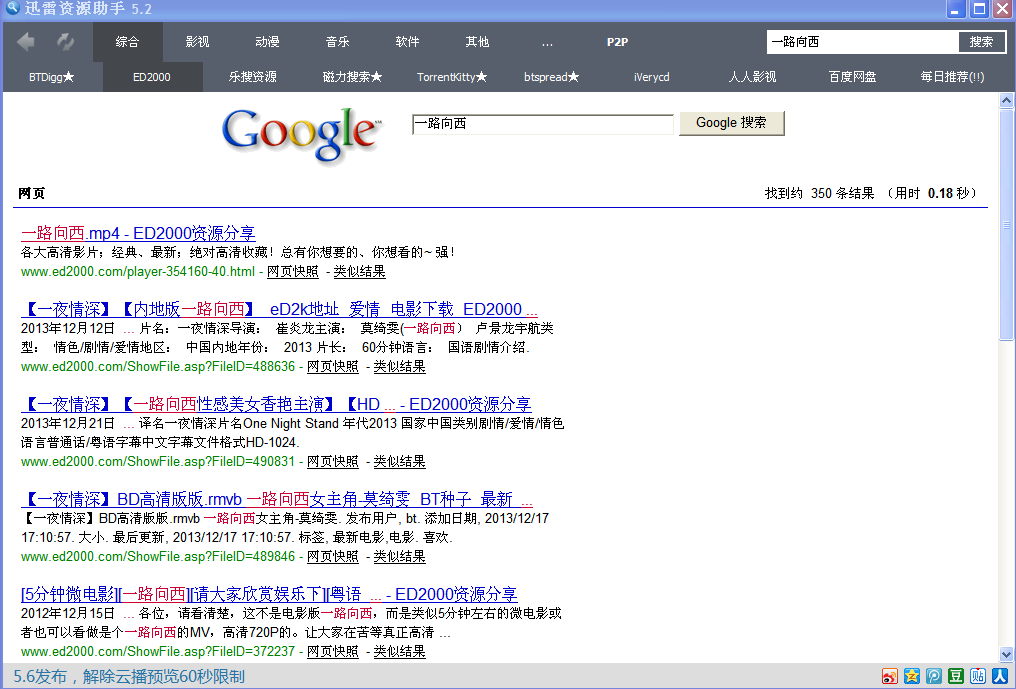This screenshot has height=689, width=1016.
Task: Click the Google 搜索 button
Action: point(732,123)
